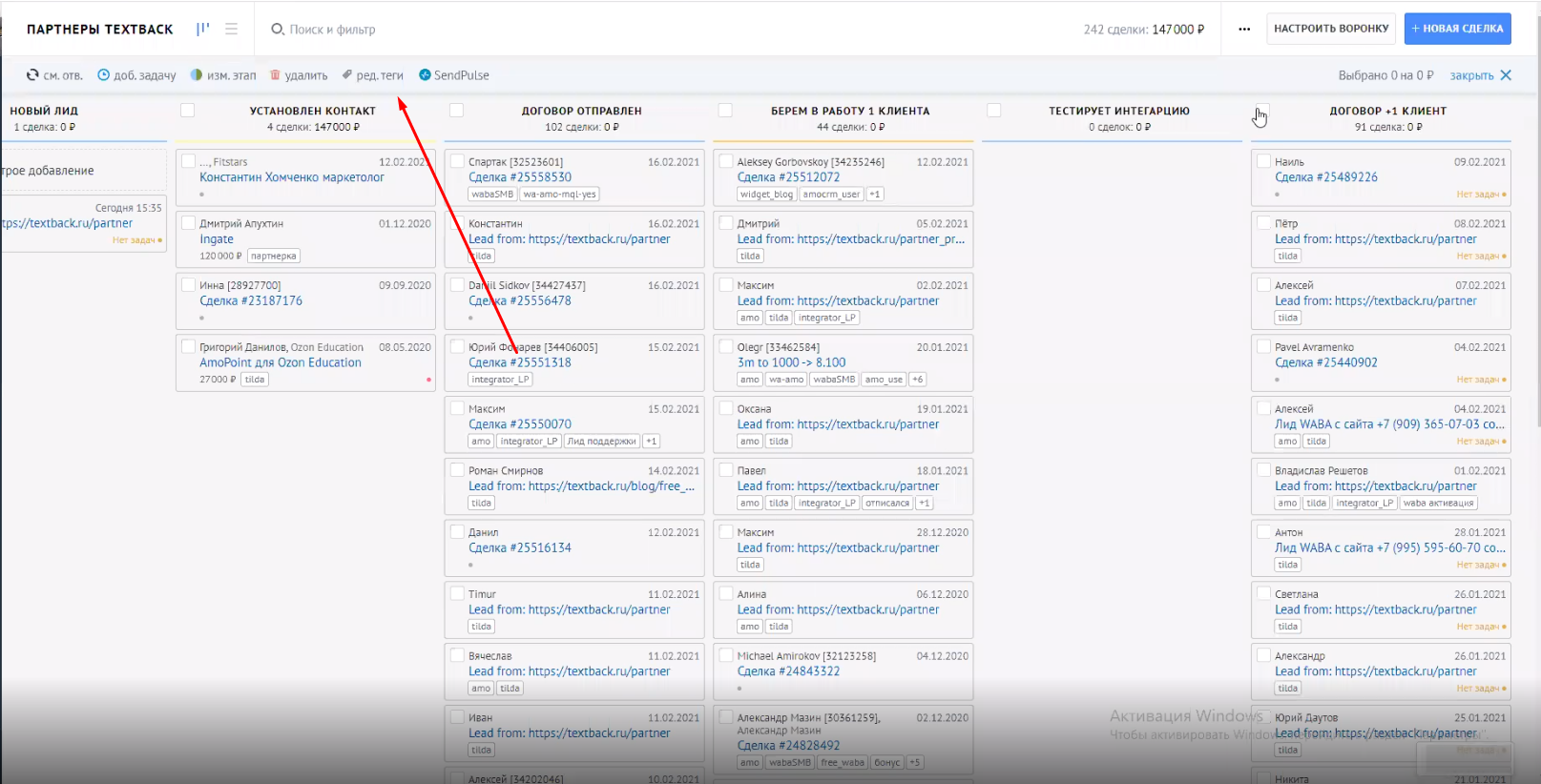Click free_waba tag on Мазин card

click(x=843, y=763)
